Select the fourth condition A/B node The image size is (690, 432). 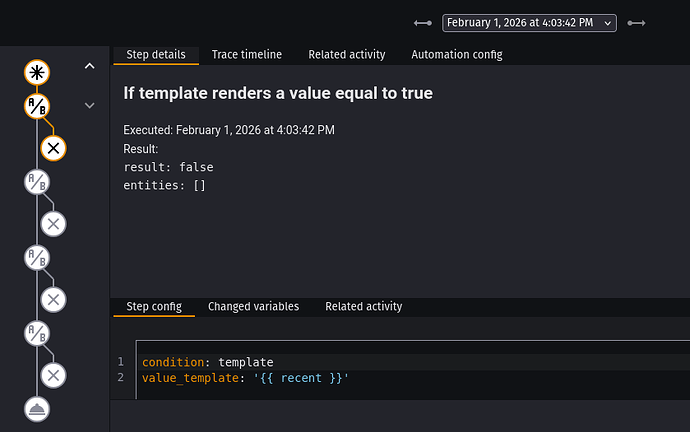tap(38, 333)
